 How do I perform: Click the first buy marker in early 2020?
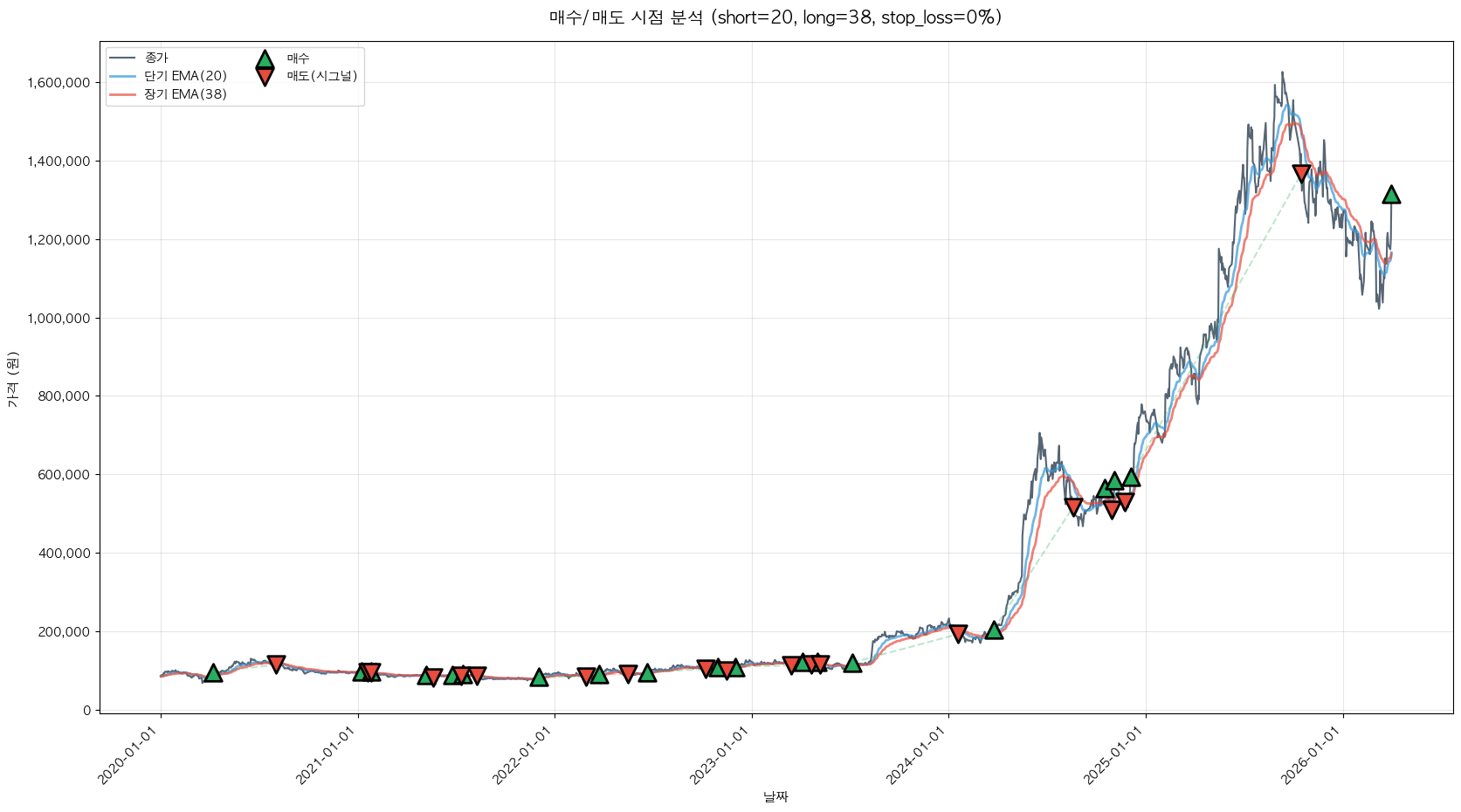coord(213,672)
